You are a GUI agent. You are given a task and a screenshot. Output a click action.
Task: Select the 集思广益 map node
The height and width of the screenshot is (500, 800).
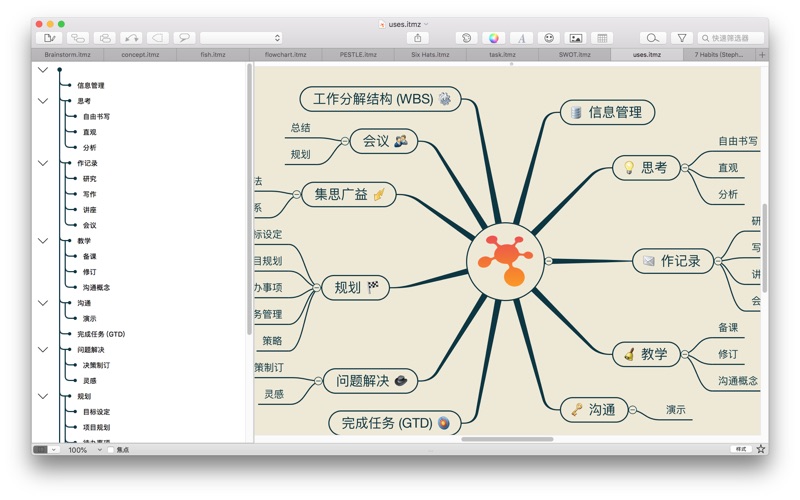(348, 194)
